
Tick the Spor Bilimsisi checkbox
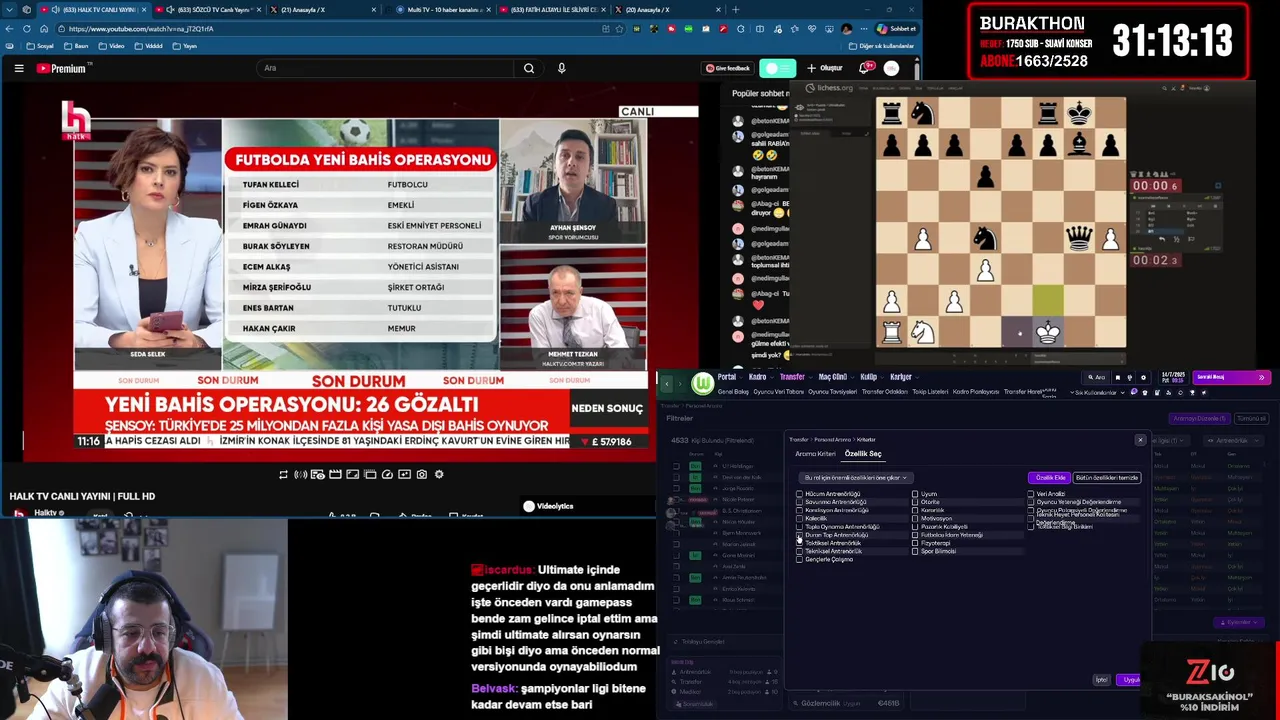pyautogui.click(x=915, y=551)
